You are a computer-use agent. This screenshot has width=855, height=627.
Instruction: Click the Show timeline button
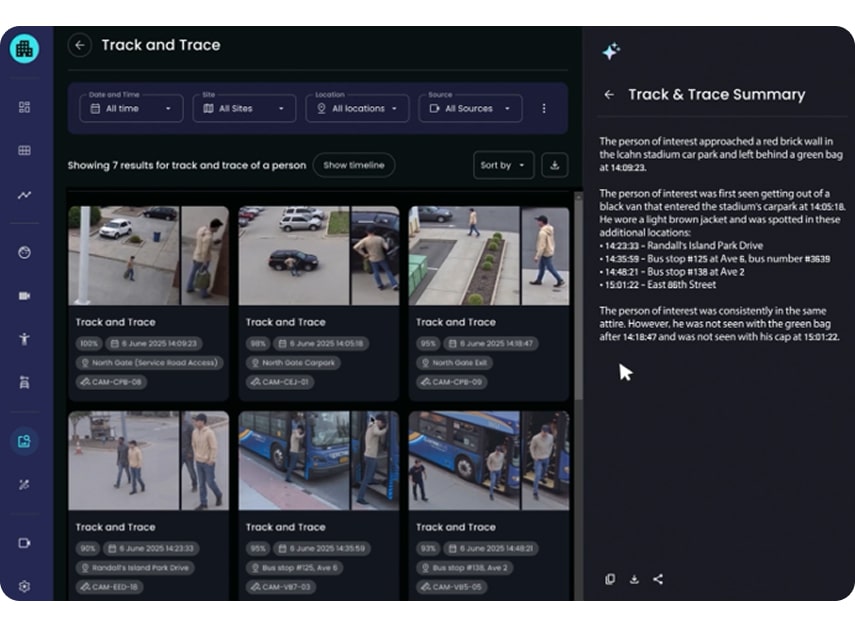[354, 165]
